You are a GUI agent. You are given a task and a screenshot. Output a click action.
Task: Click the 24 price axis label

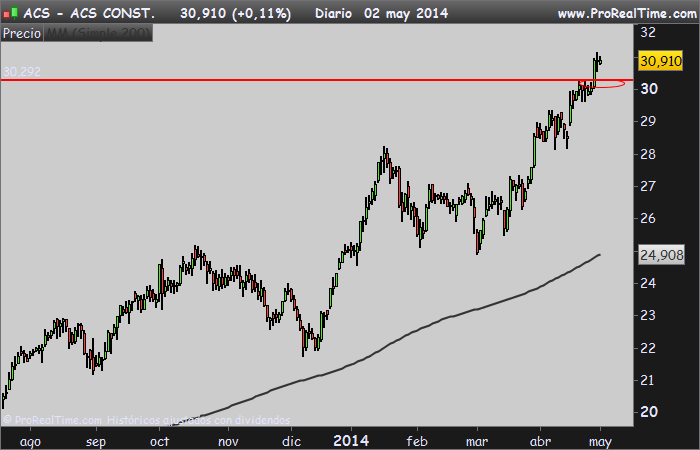tap(648, 283)
